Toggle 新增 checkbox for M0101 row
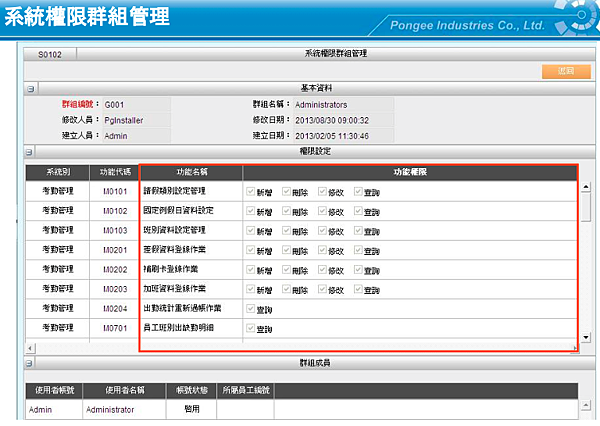600x426 pixels. click(x=251, y=191)
